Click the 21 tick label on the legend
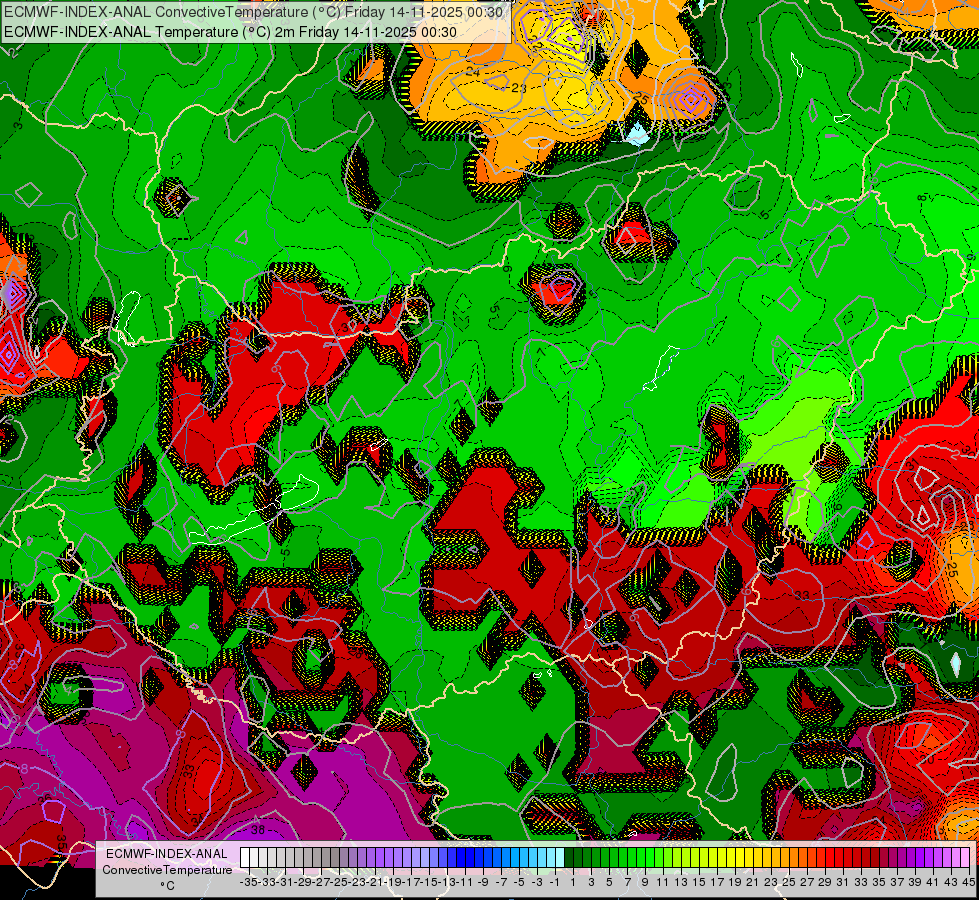This screenshot has width=979, height=900. [753, 882]
